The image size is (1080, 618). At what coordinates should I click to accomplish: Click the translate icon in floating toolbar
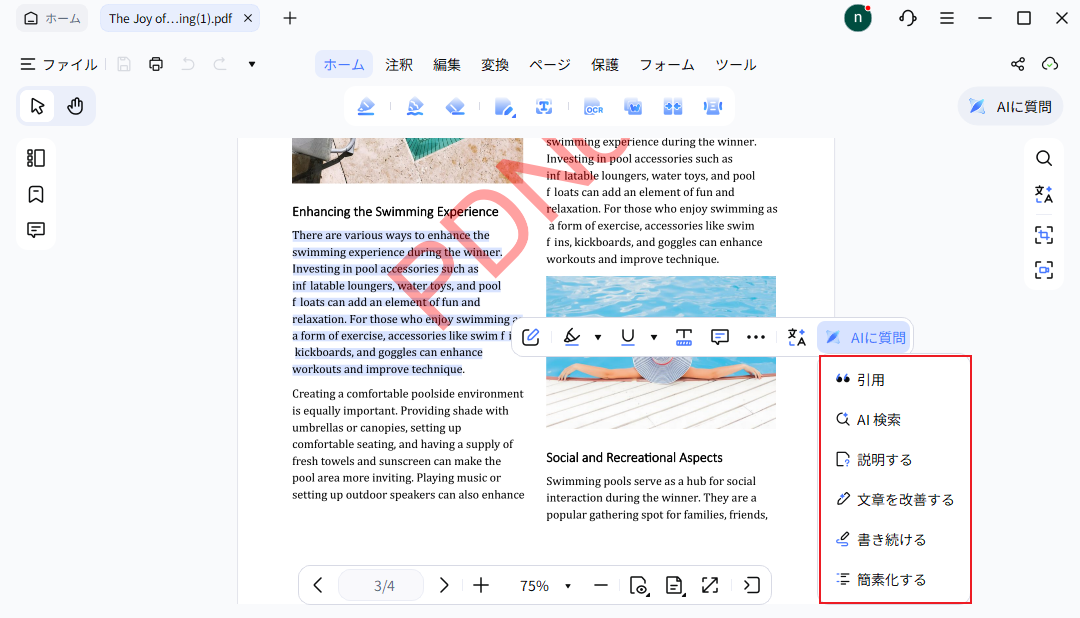796,337
